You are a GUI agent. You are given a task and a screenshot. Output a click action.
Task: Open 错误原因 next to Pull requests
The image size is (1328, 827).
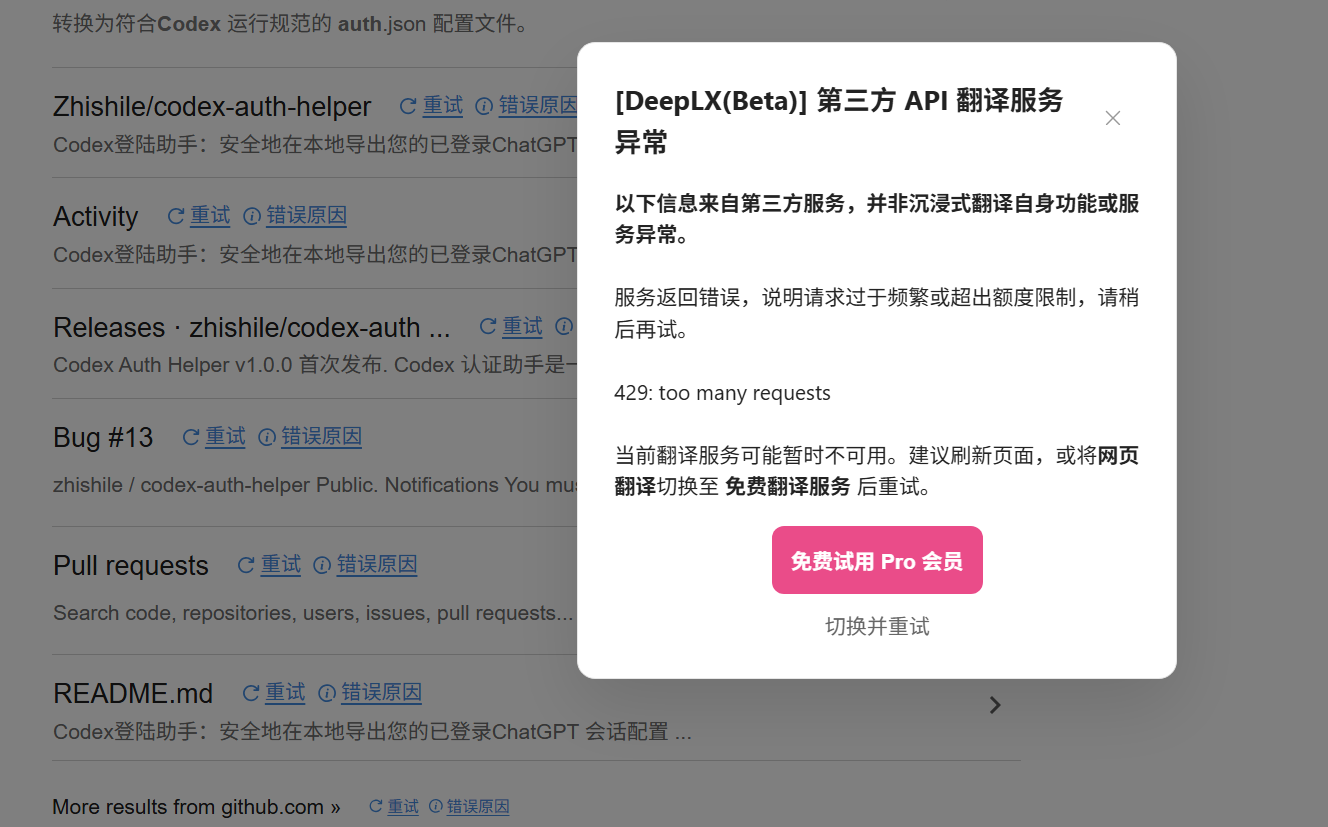pyautogui.click(x=377, y=565)
